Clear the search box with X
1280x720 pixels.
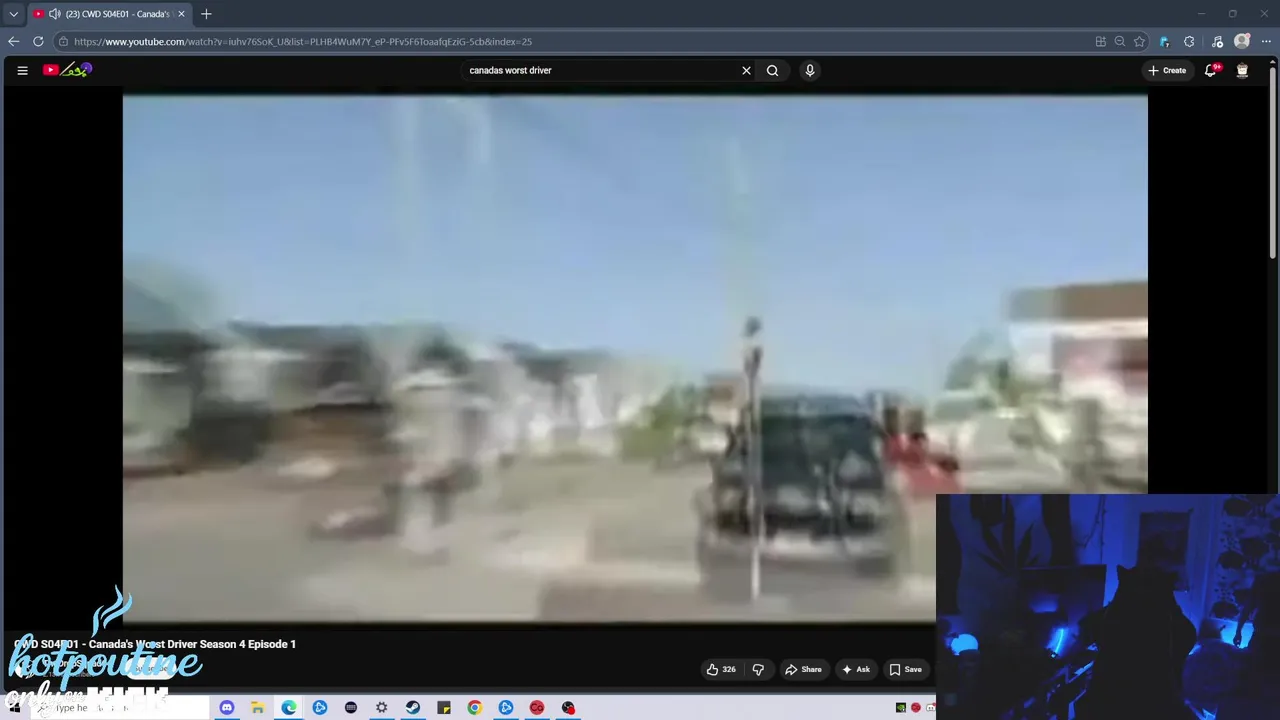(746, 70)
